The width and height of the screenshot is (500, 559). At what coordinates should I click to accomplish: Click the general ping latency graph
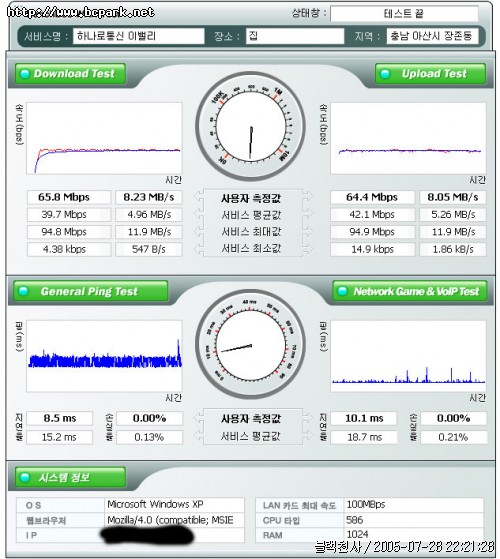click(104, 356)
